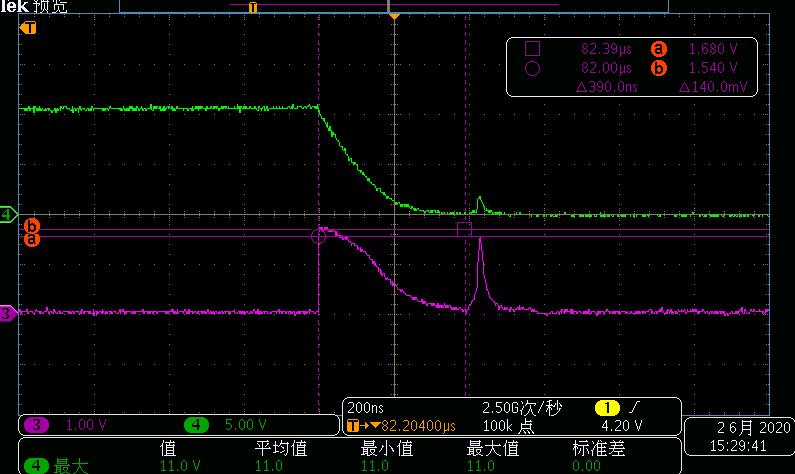Select the 1.540 V cursor b reading
This screenshot has width=795, height=474.
click(712, 68)
